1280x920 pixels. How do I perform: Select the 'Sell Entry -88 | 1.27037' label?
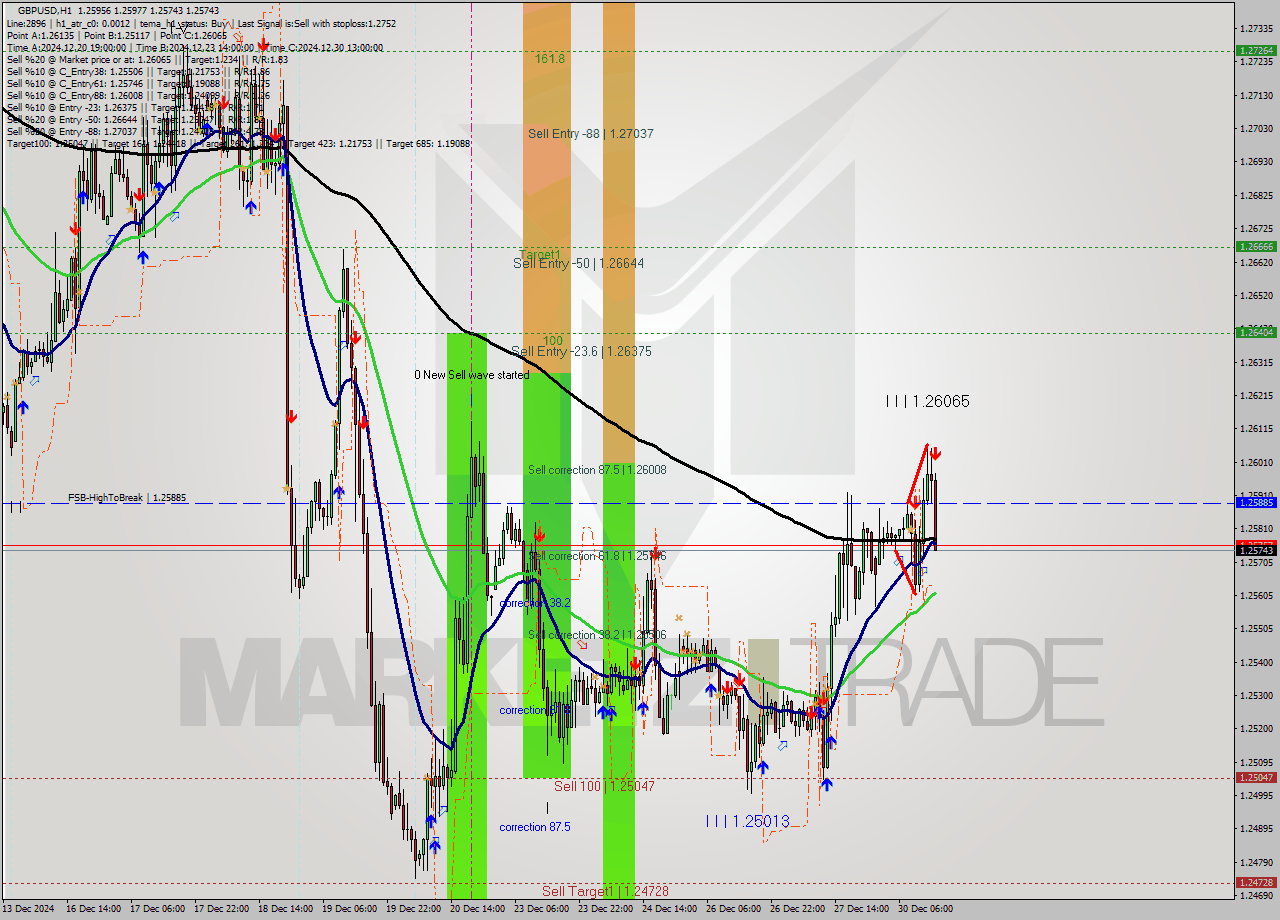591,133
